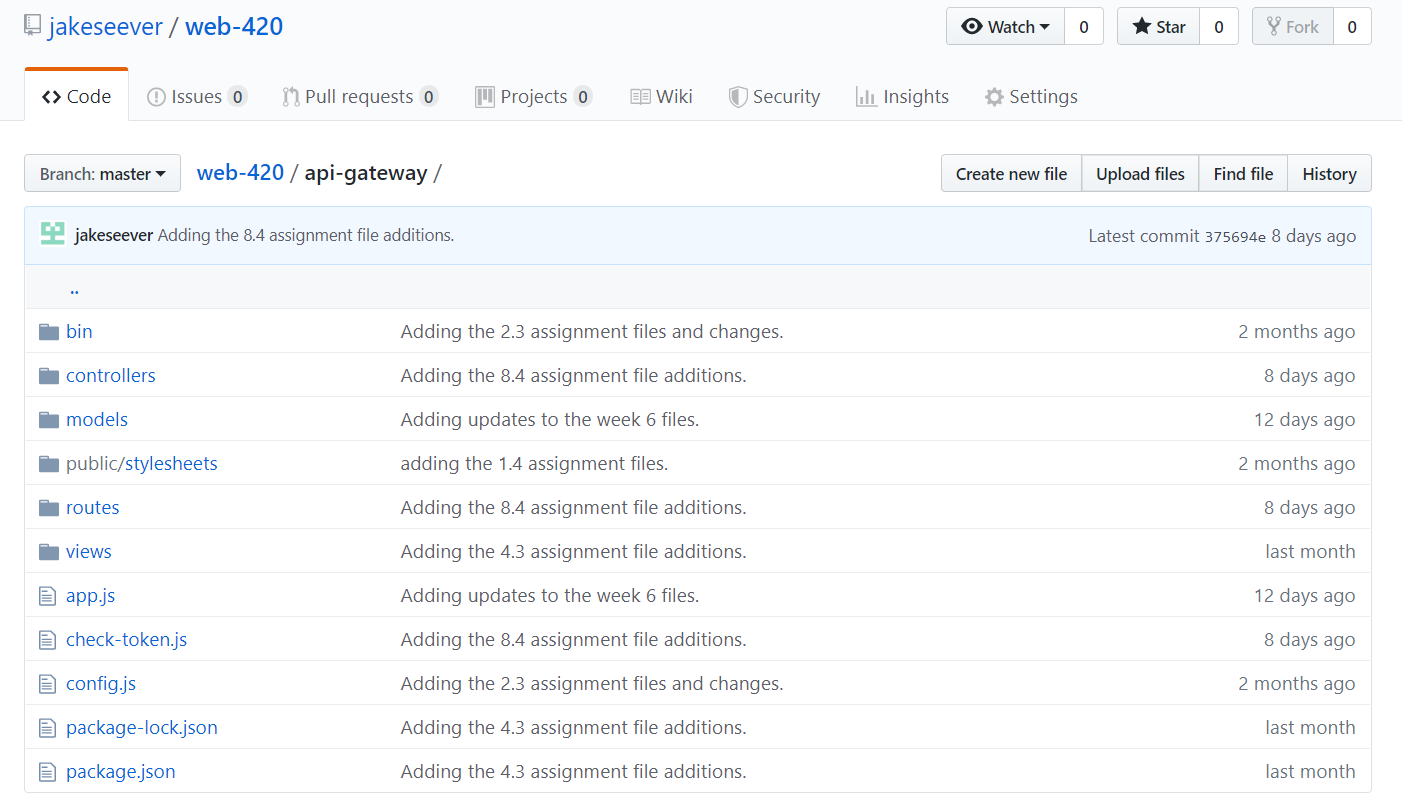Click the Fork button

1292,27
